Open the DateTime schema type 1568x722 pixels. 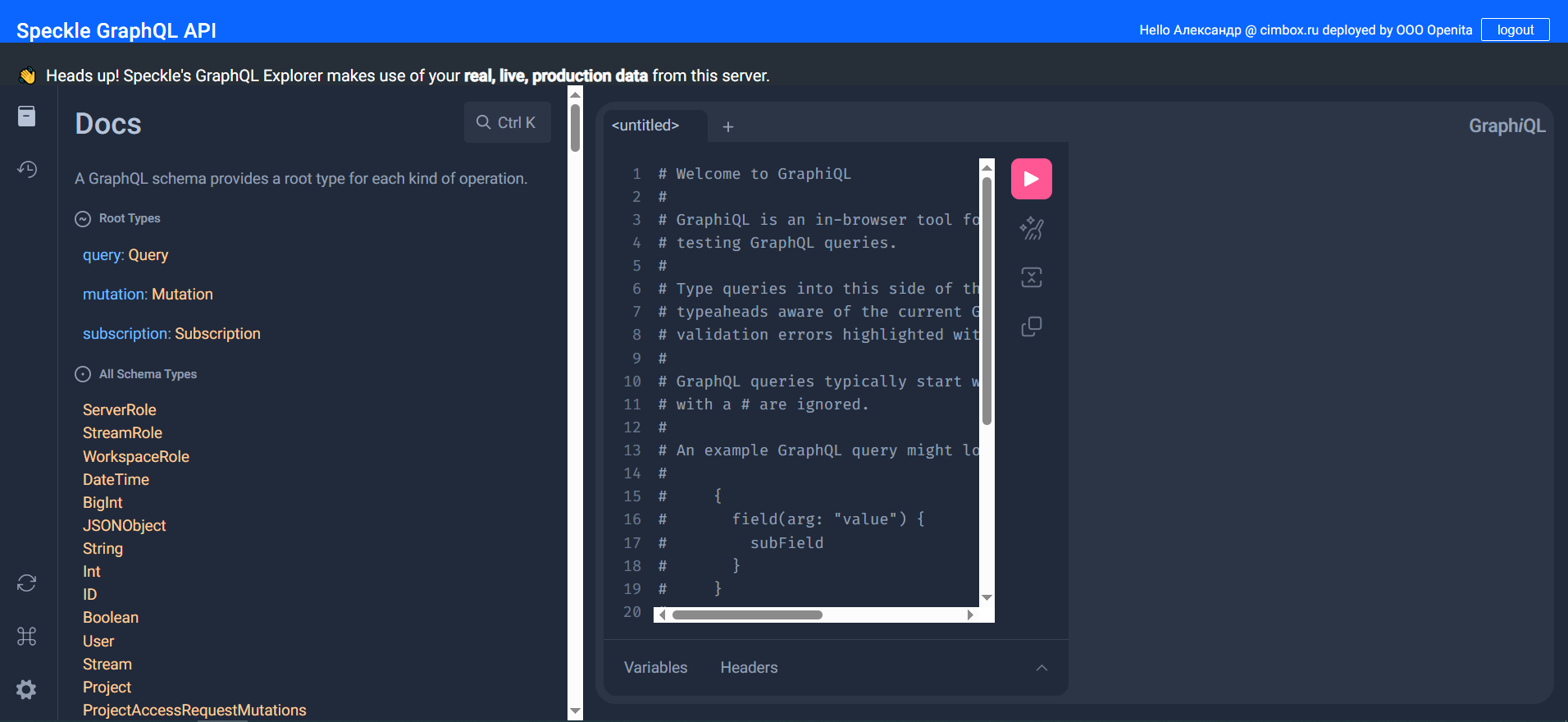click(x=116, y=479)
